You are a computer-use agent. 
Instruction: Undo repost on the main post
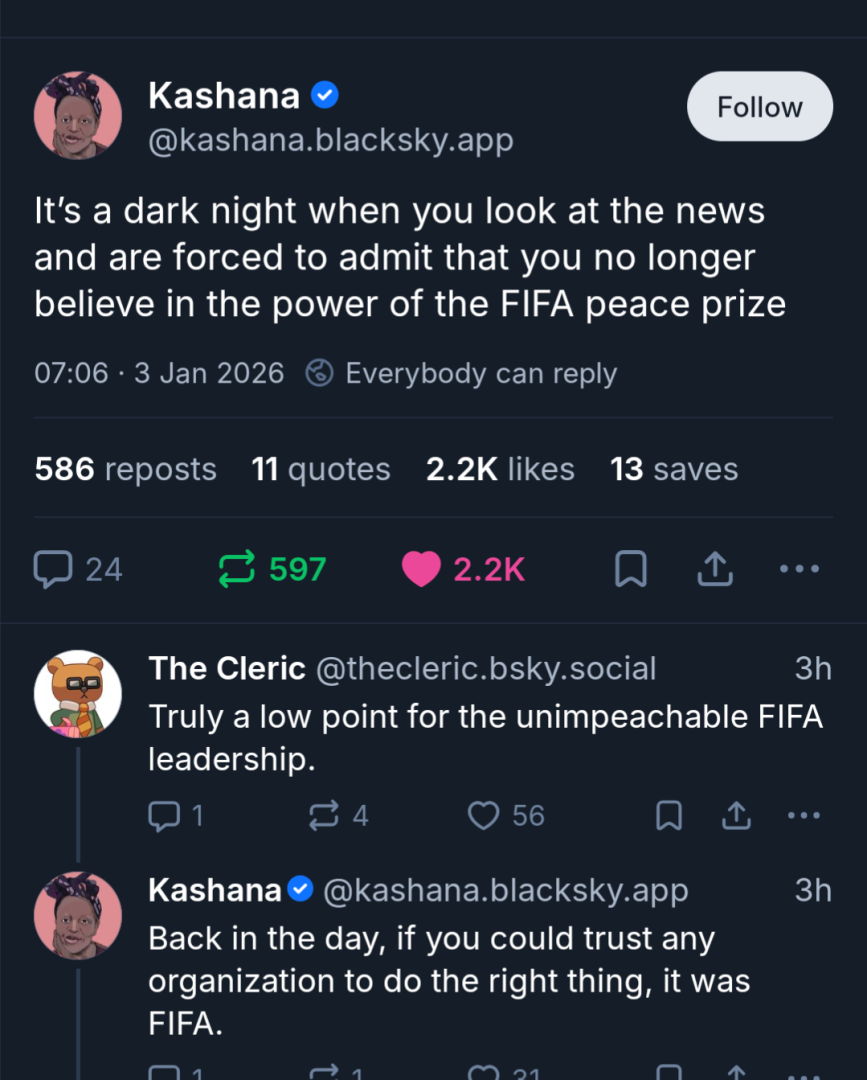click(238, 569)
